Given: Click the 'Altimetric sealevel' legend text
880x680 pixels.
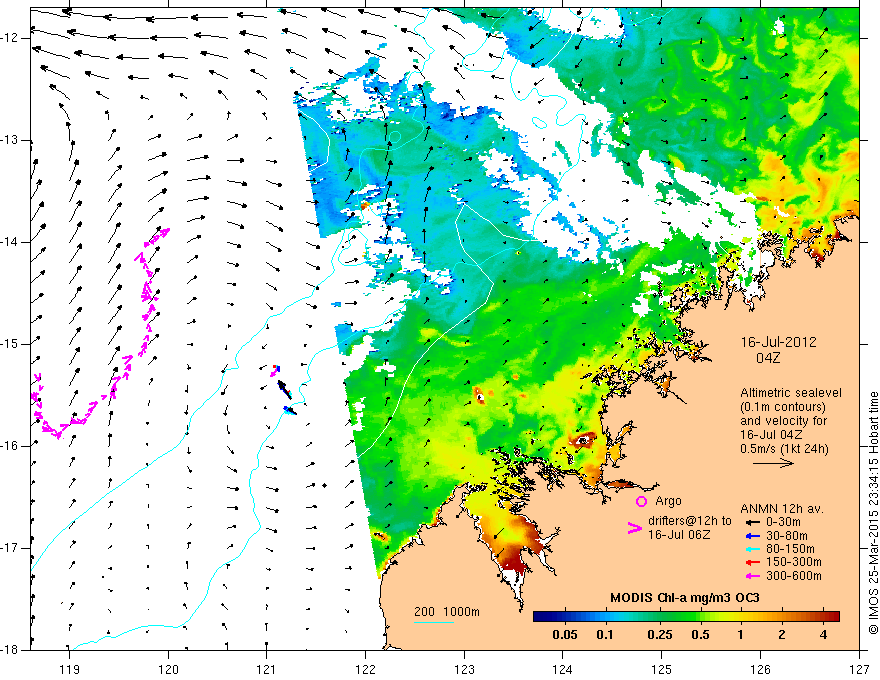Looking at the screenshot, I should click(791, 393).
